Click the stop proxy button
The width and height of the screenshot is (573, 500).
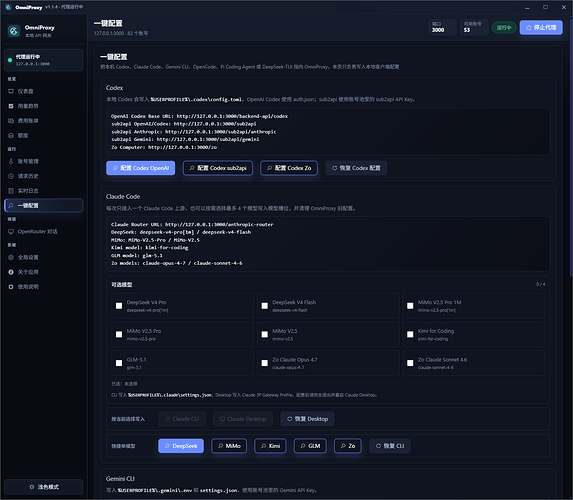(541, 27)
